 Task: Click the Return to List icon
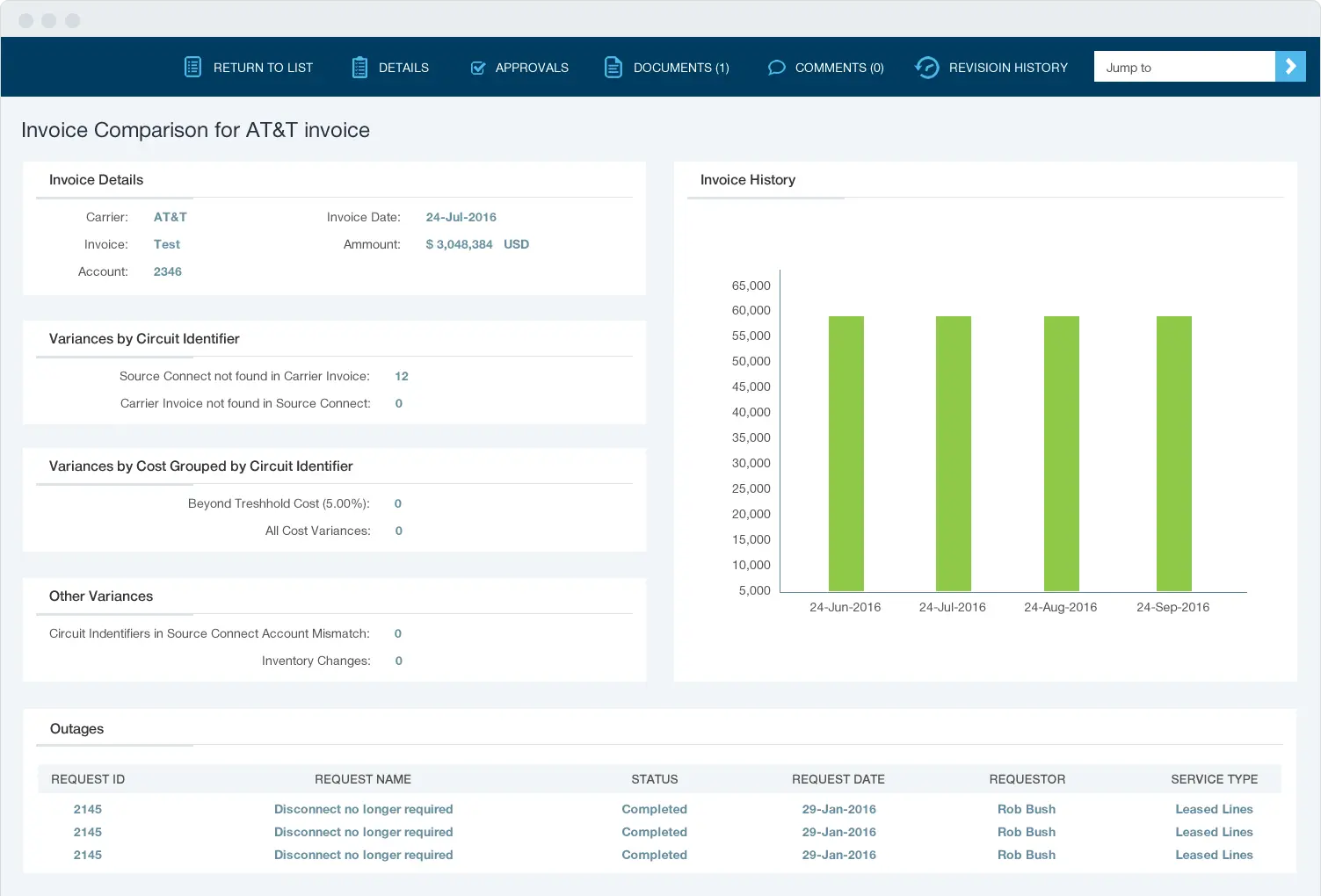[192, 67]
